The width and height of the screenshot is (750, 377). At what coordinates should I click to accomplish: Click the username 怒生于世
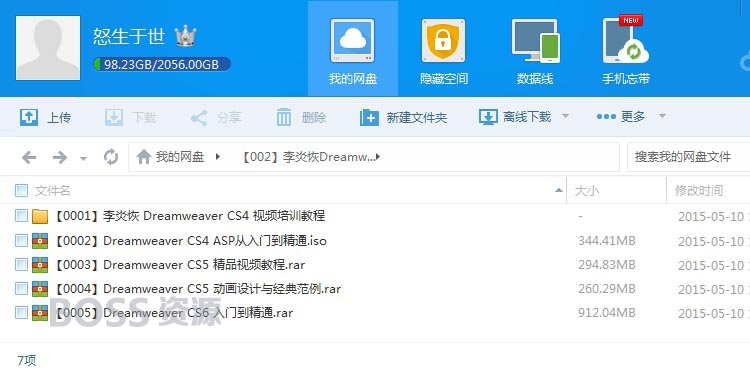tap(129, 36)
